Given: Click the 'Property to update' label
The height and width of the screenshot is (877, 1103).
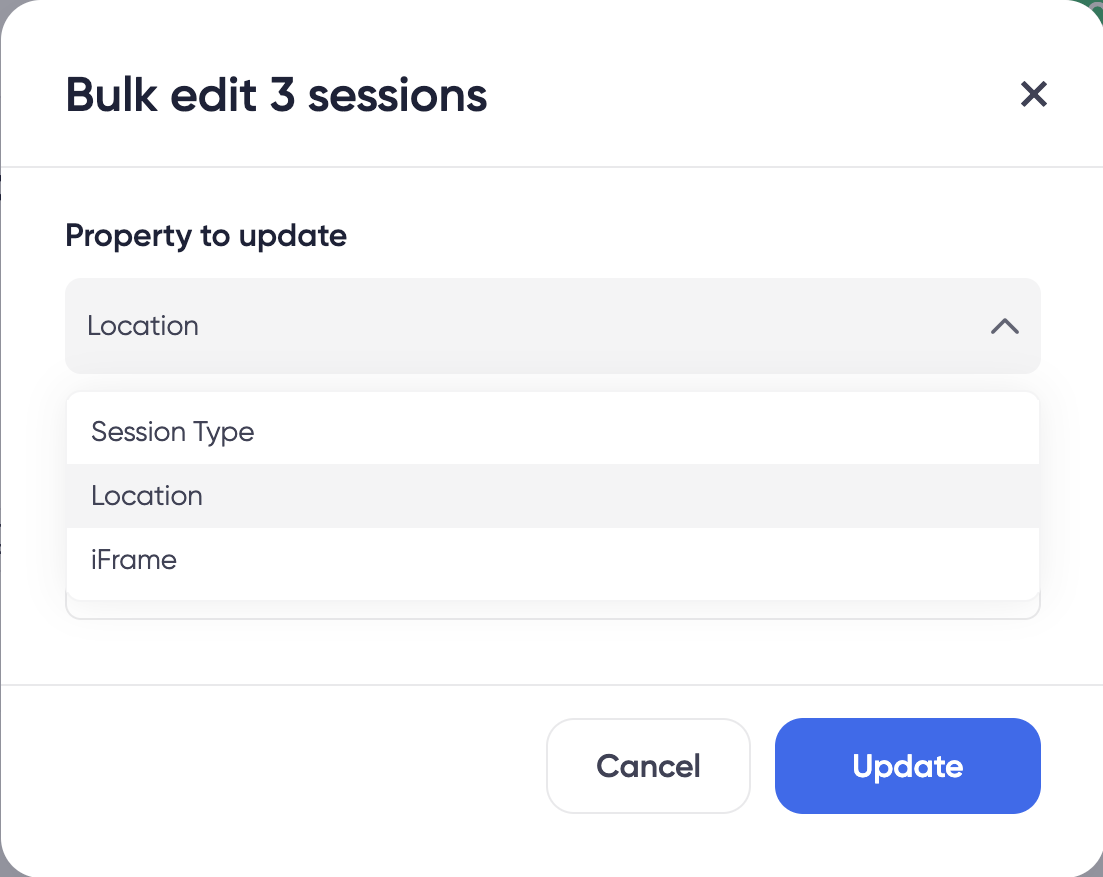Looking at the screenshot, I should (206, 236).
